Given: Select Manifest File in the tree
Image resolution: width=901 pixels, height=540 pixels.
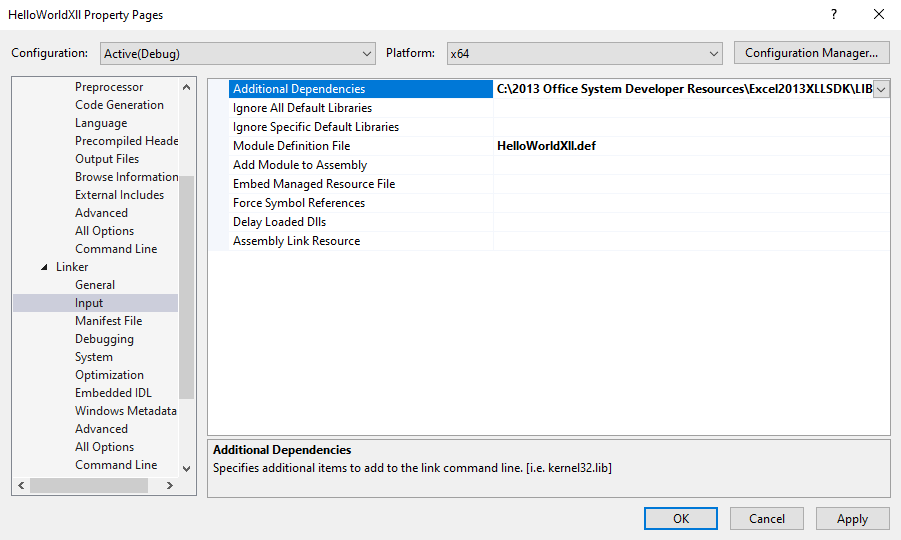Looking at the screenshot, I should [108, 321].
